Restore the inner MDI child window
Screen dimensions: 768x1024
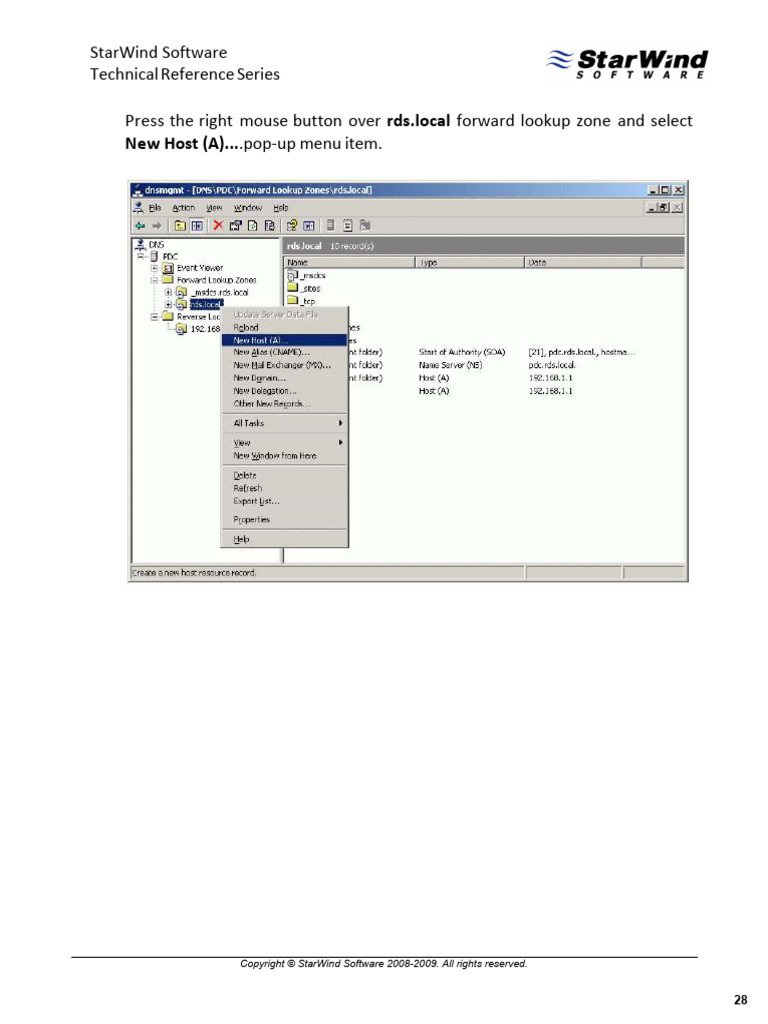click(663, 208)
